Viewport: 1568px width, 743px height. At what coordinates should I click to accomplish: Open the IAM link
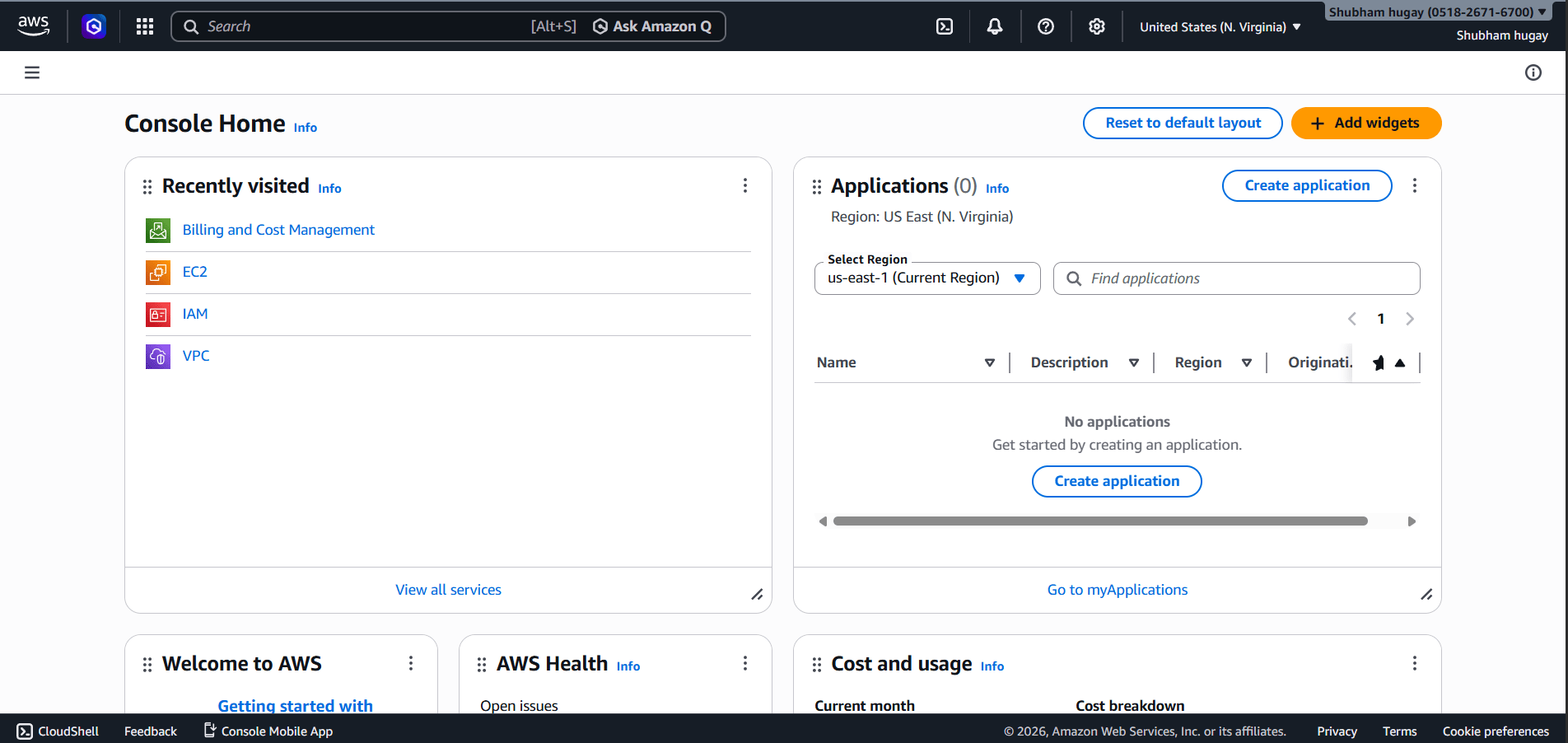point(195,314)
